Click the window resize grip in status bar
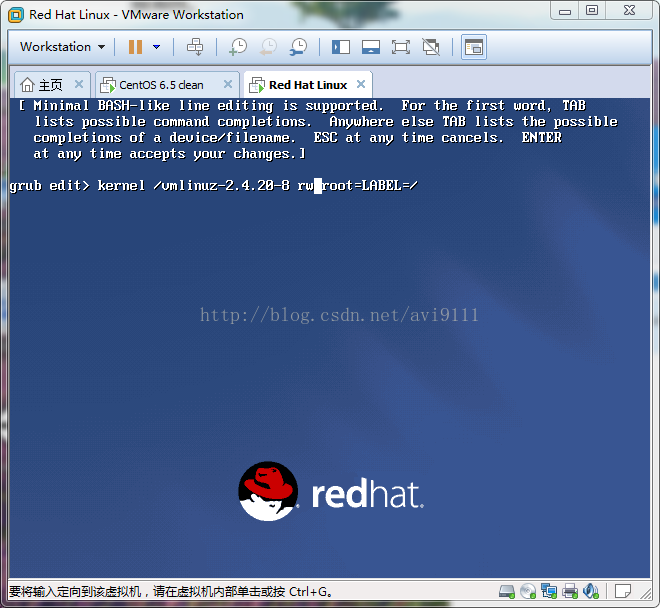Viewport: 660px width, 608px height. click(x=646, y=593)
